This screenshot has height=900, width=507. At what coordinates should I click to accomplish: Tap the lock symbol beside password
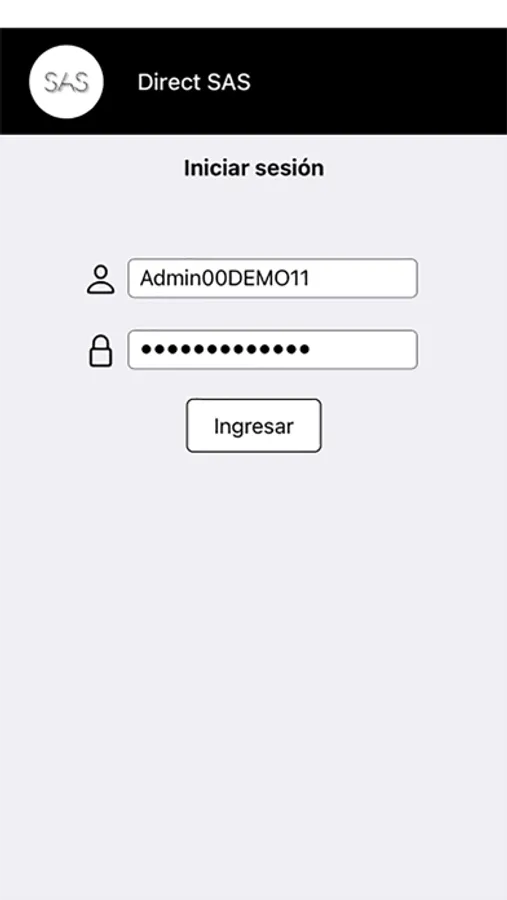coord(100,351)
